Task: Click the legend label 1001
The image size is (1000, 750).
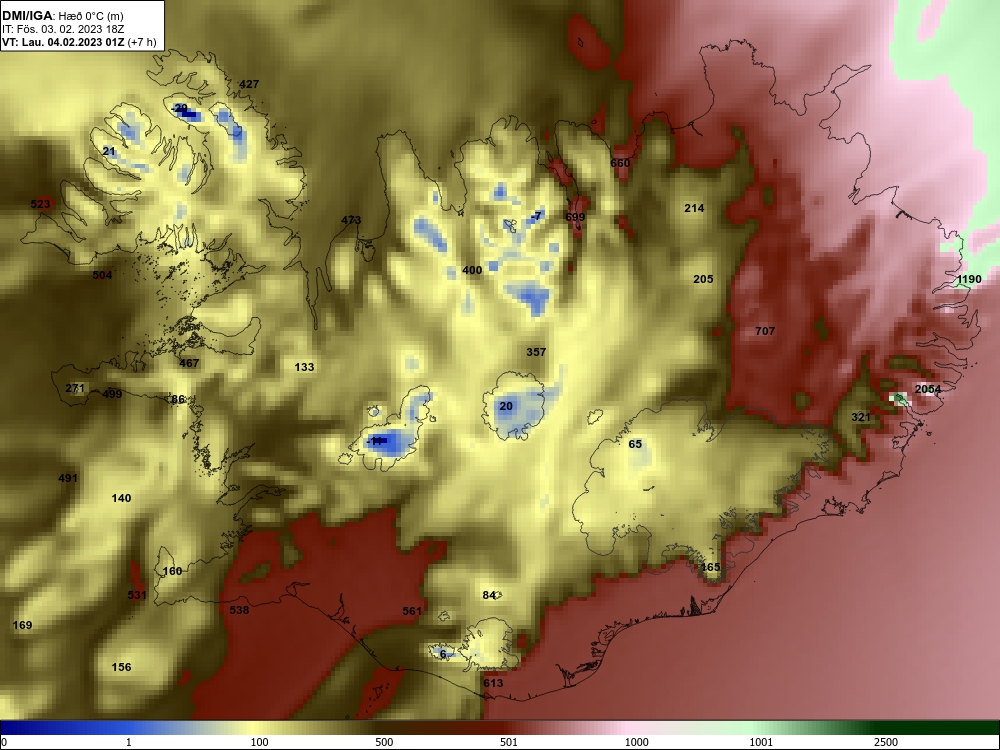Action: tap(761, 742)
